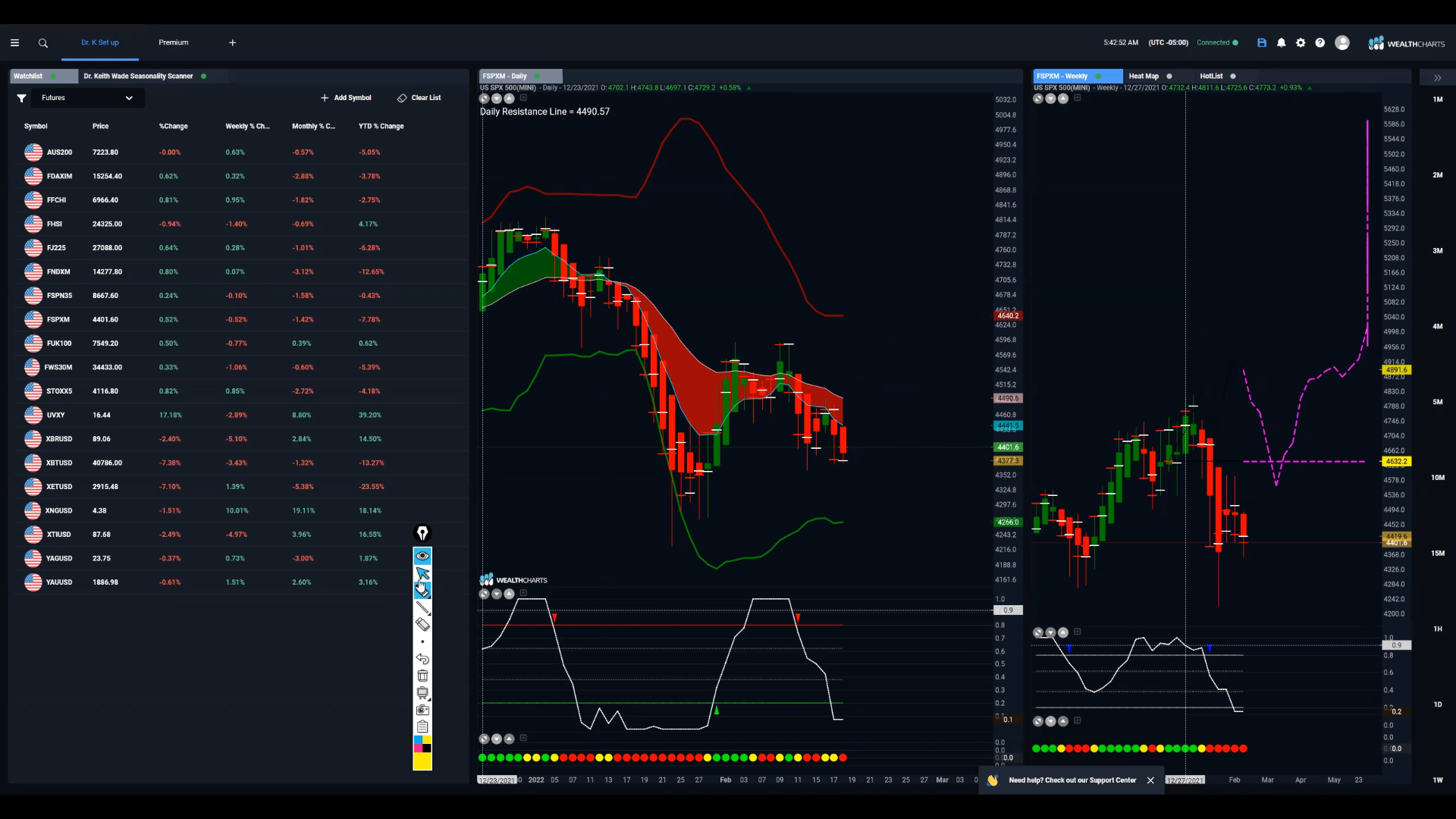Open the settings gear in the top bar

pos(1301,43)
